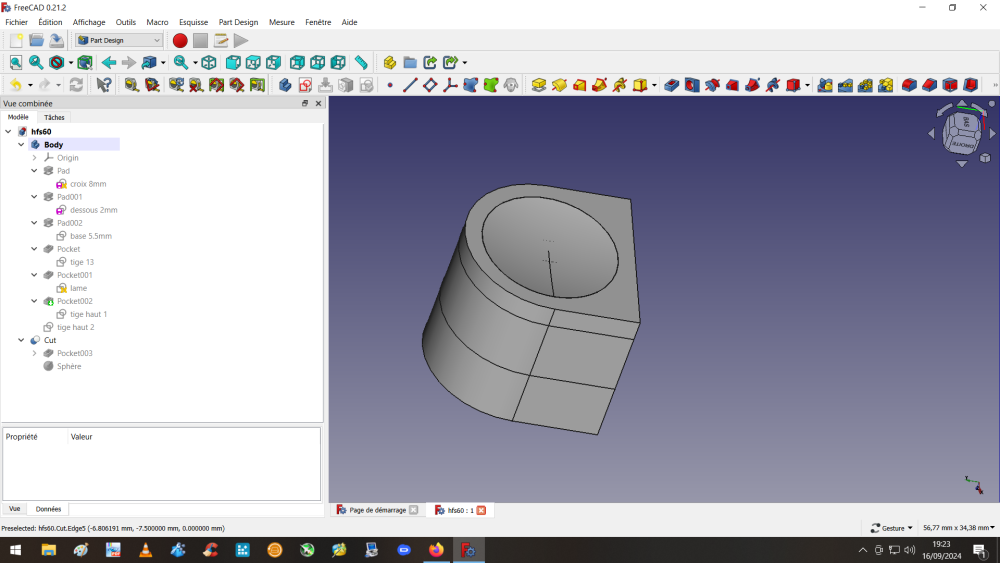The height and width of the screenshot is (563, 1000).
Task: Select the measure distance ruler tool
Action: coord(361,62)
